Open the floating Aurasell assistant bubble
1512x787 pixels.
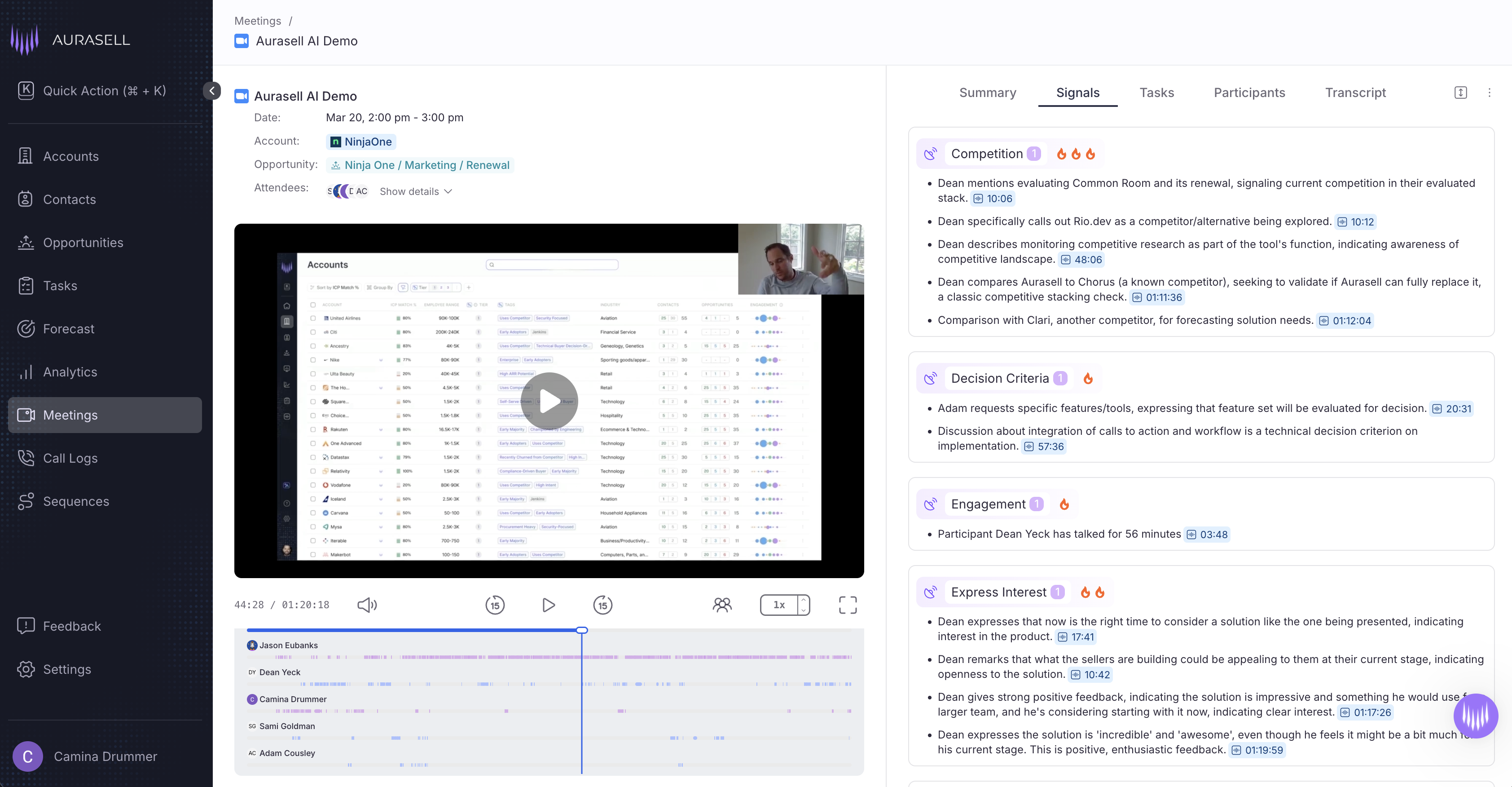pos(1475,715)
